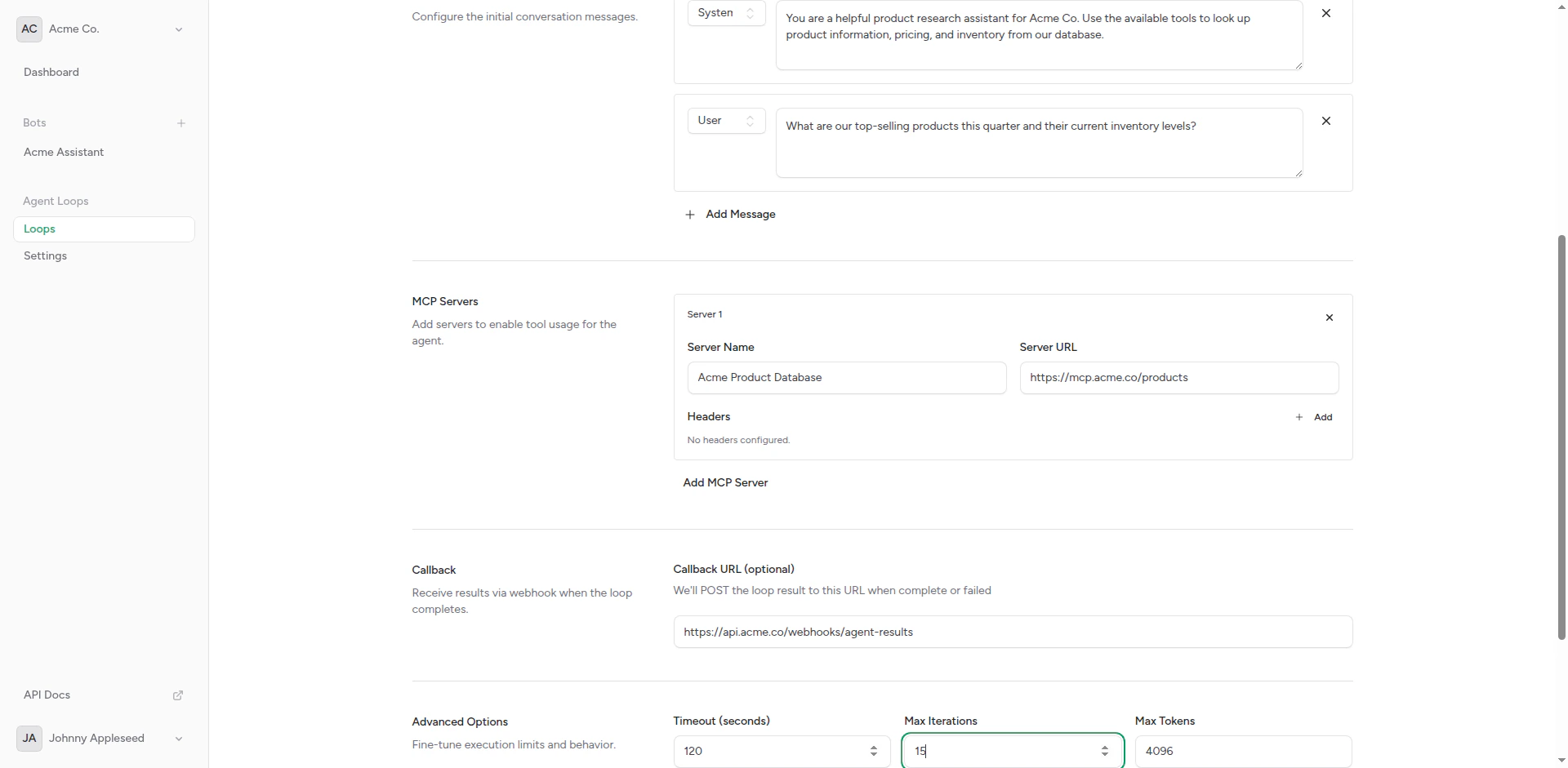Click the plus icon next to Bots
1568x768 pixels.
pos(180,123)
